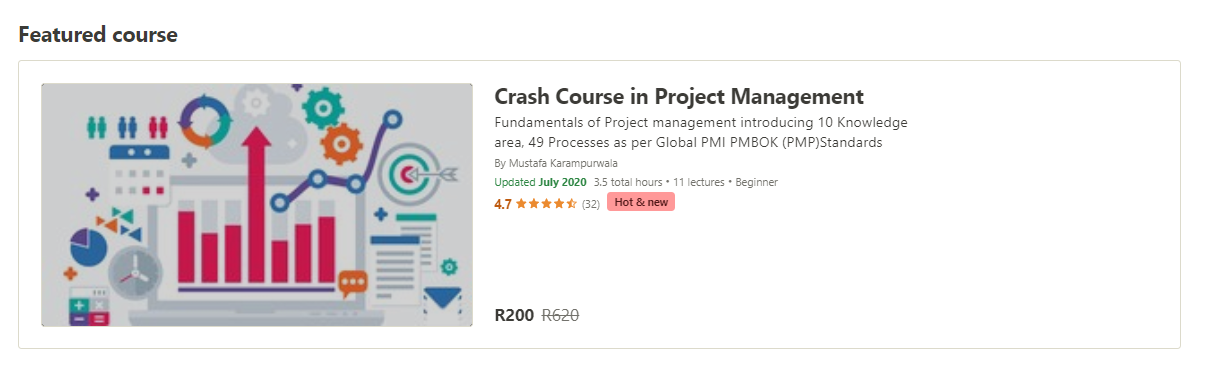Click the star rating icons
Screen dimensions: 1213x384
[546, 203]
